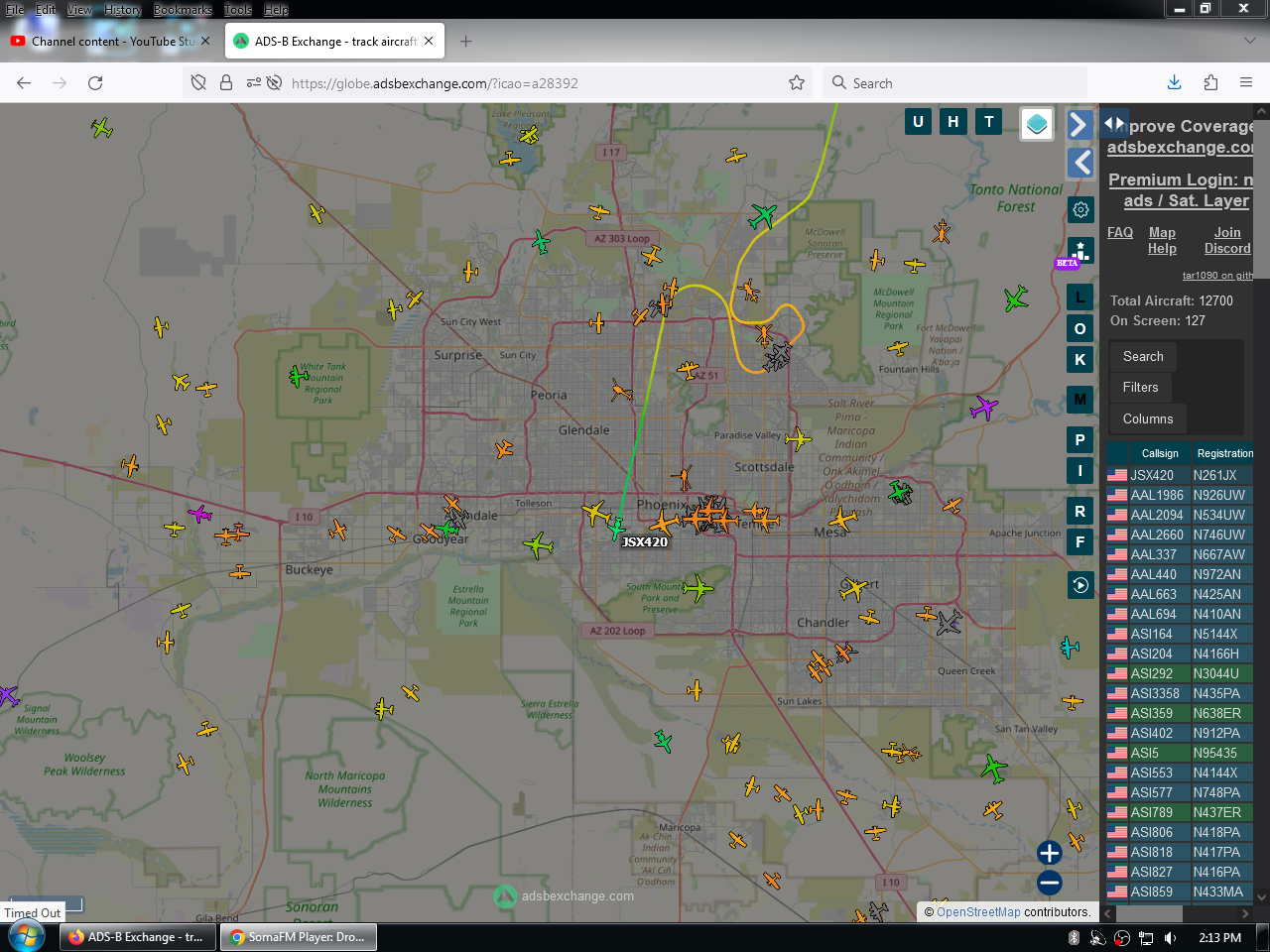Toggle the K map button
The width and height of the screenshot is (1270, 952).
pyautogui.click(x=1080, y=359)
